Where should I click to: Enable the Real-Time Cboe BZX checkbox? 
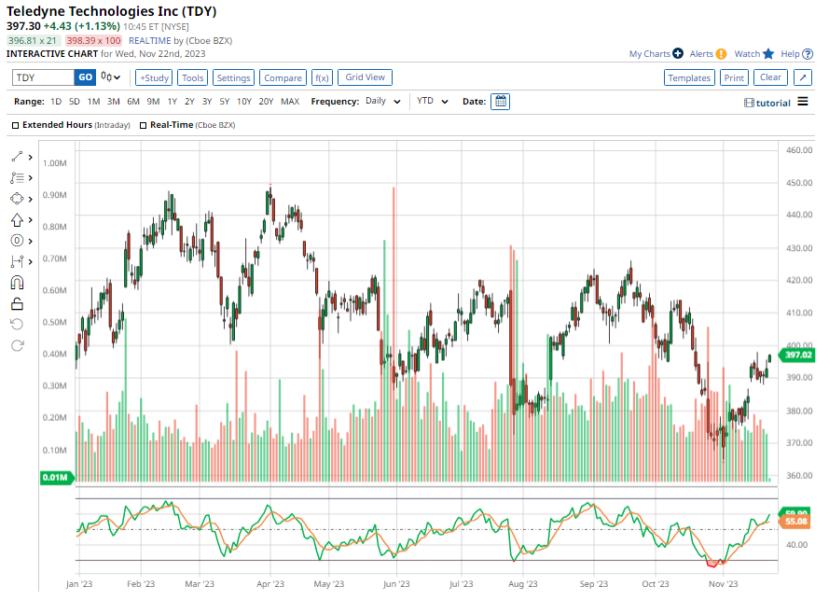[143, 125]
